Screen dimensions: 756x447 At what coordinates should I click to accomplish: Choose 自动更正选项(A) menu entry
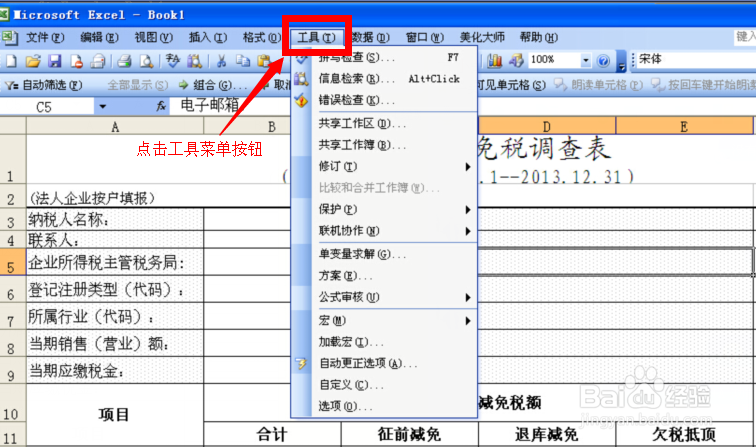(384, 364)
